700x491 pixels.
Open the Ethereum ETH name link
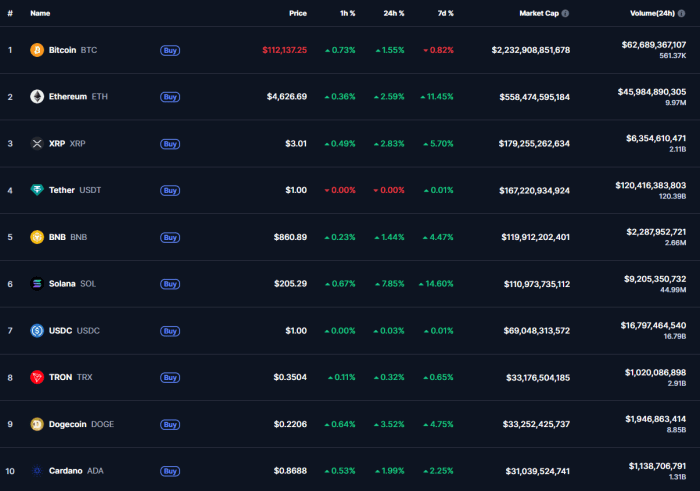tap(78, 96)
